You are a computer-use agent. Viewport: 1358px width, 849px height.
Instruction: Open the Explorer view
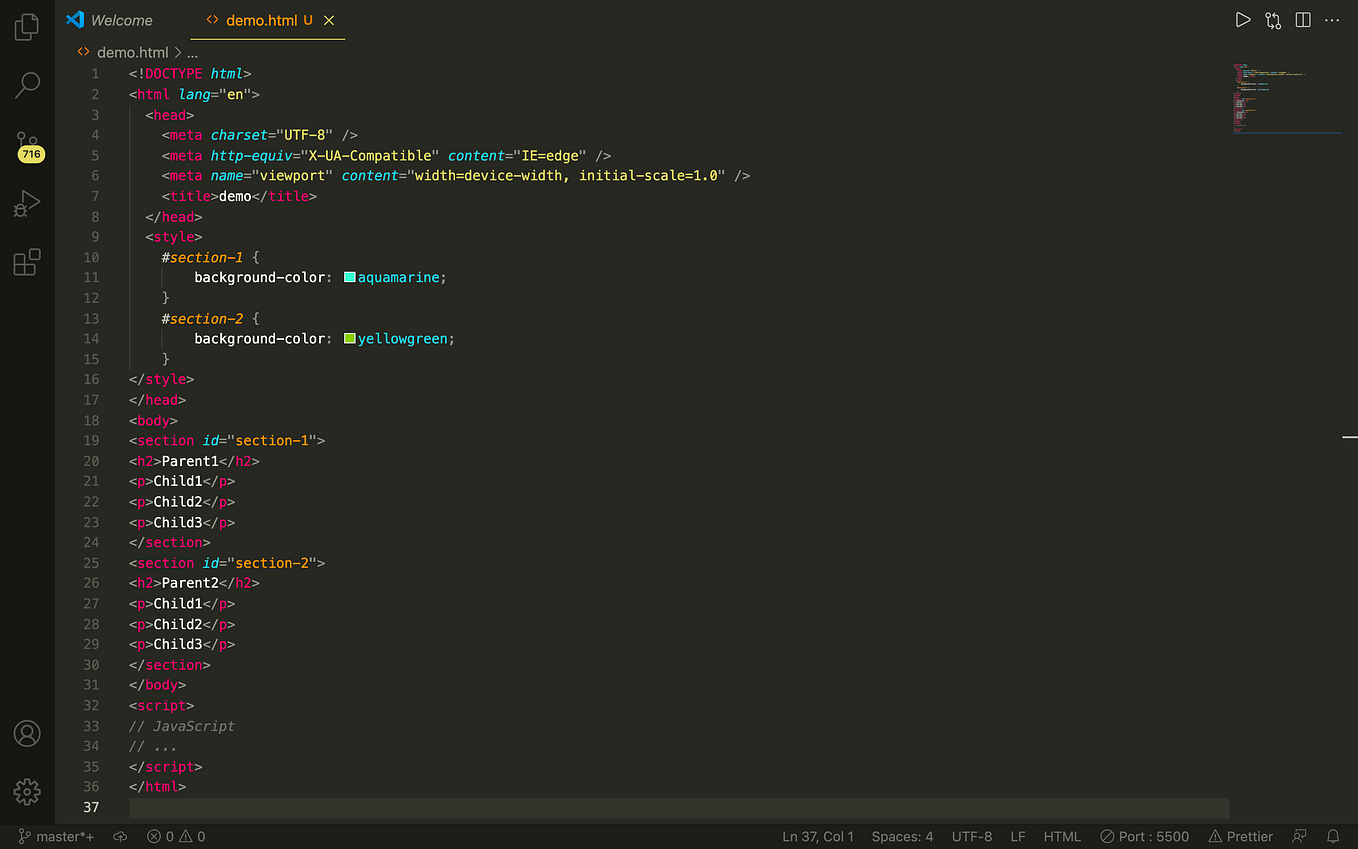(27, 27)
